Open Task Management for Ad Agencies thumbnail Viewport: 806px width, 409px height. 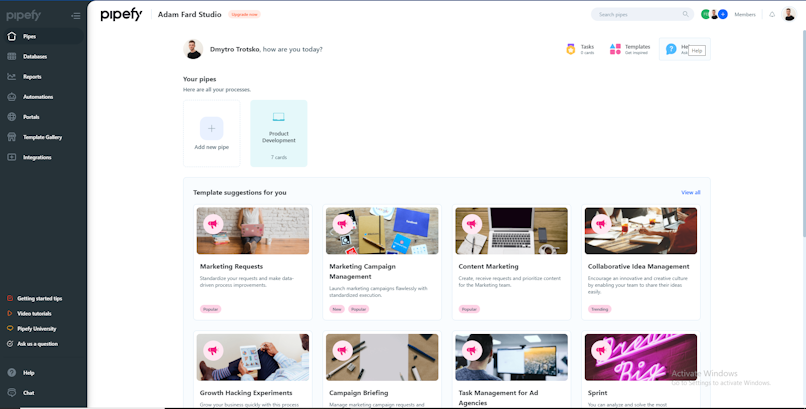point(511,357)
